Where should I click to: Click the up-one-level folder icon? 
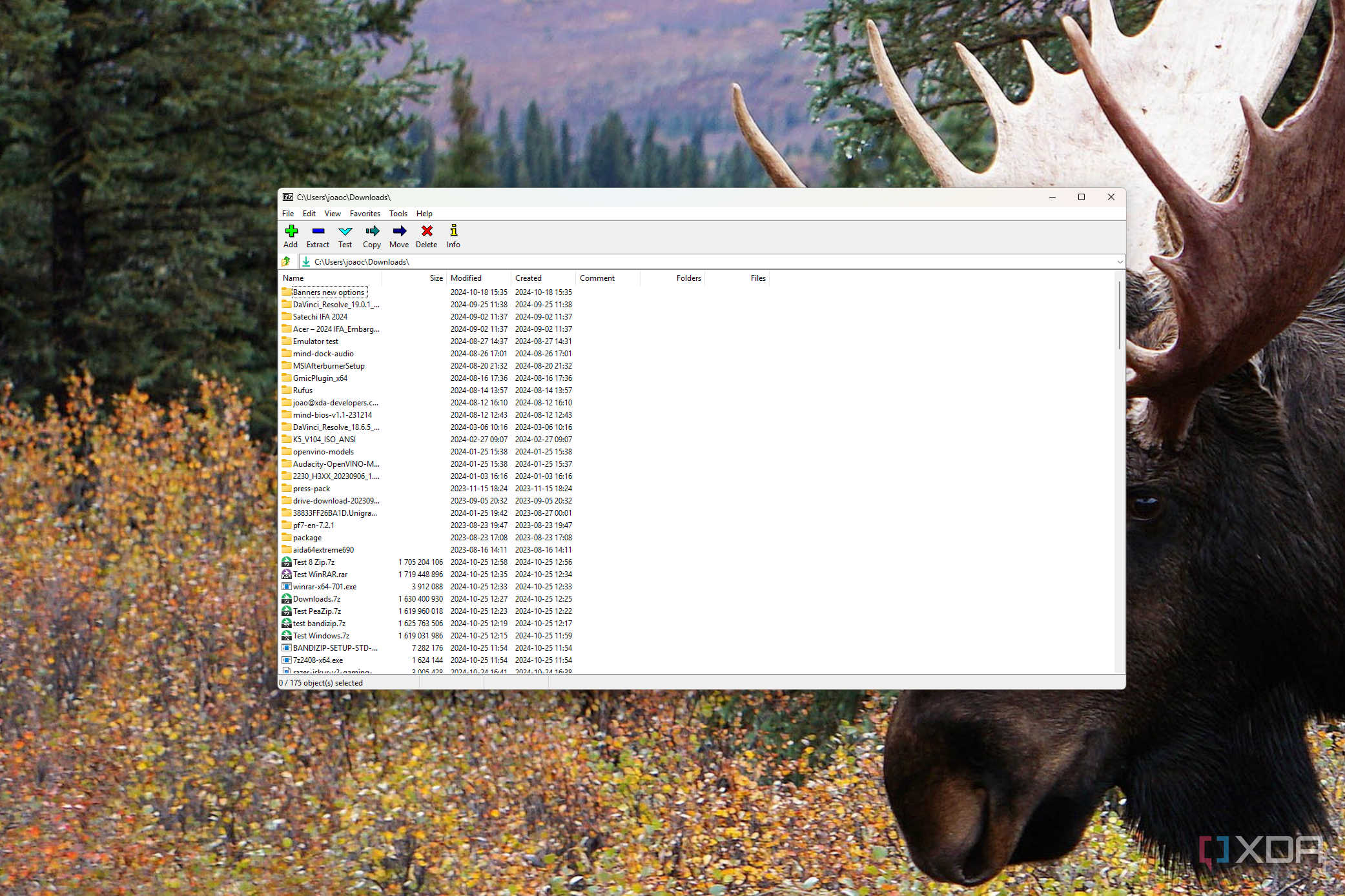click(286, 261)
